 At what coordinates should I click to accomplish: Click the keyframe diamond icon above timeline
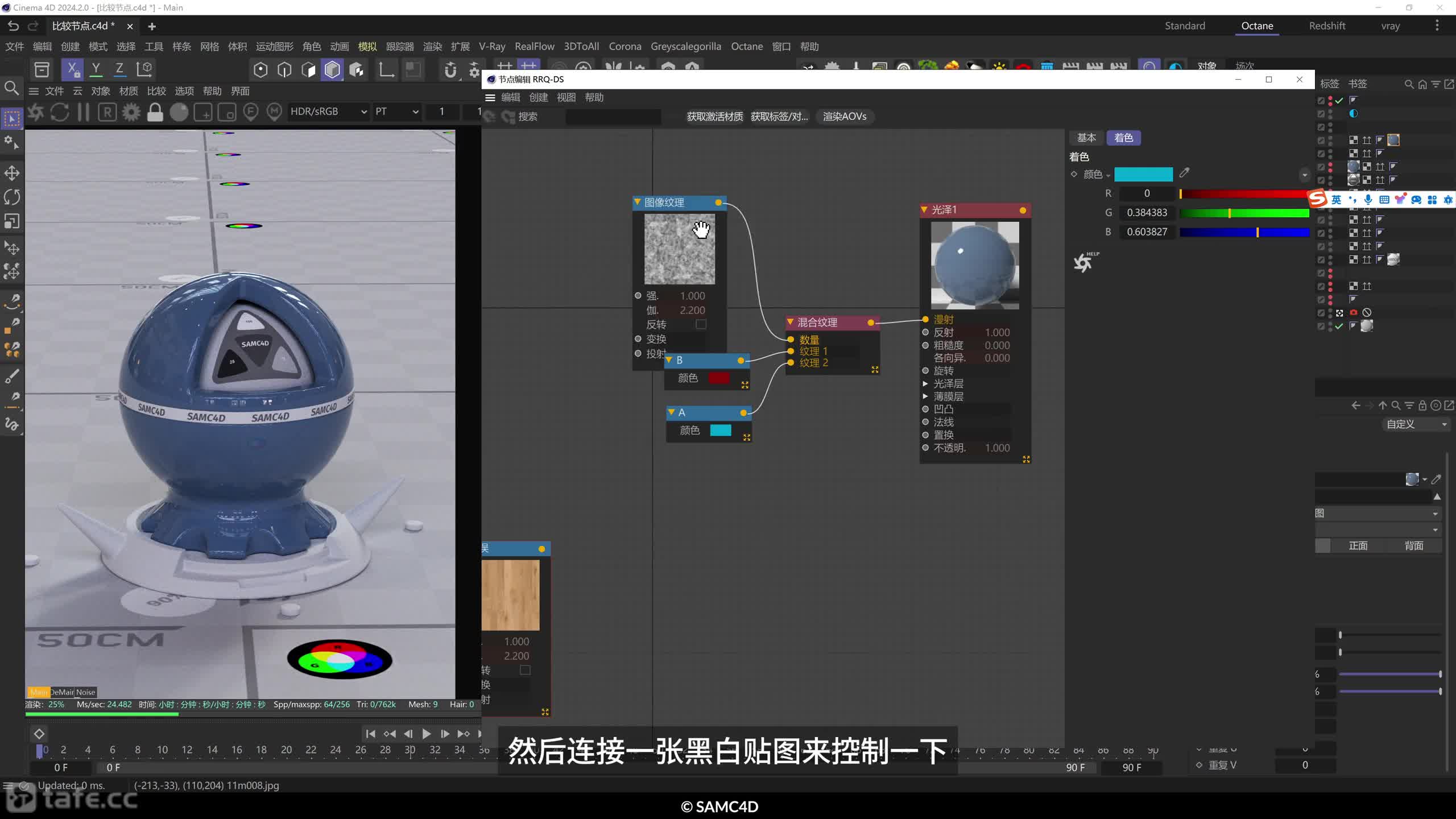click(x=39, y=734)
